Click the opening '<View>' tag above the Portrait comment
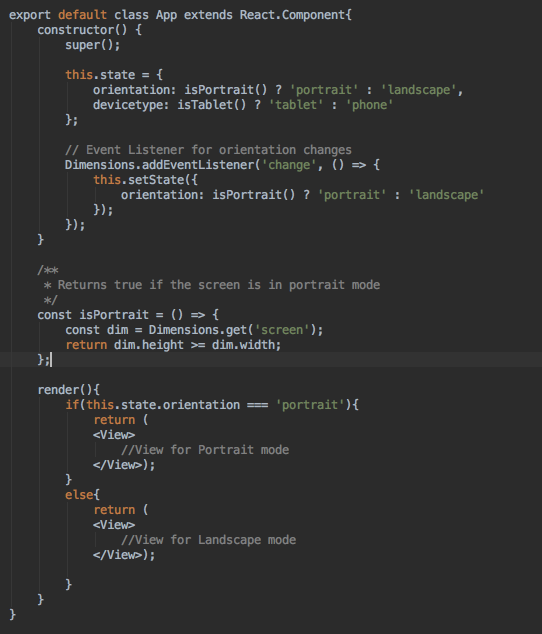Viewport: 542px width, 634px height. point(114,435)
